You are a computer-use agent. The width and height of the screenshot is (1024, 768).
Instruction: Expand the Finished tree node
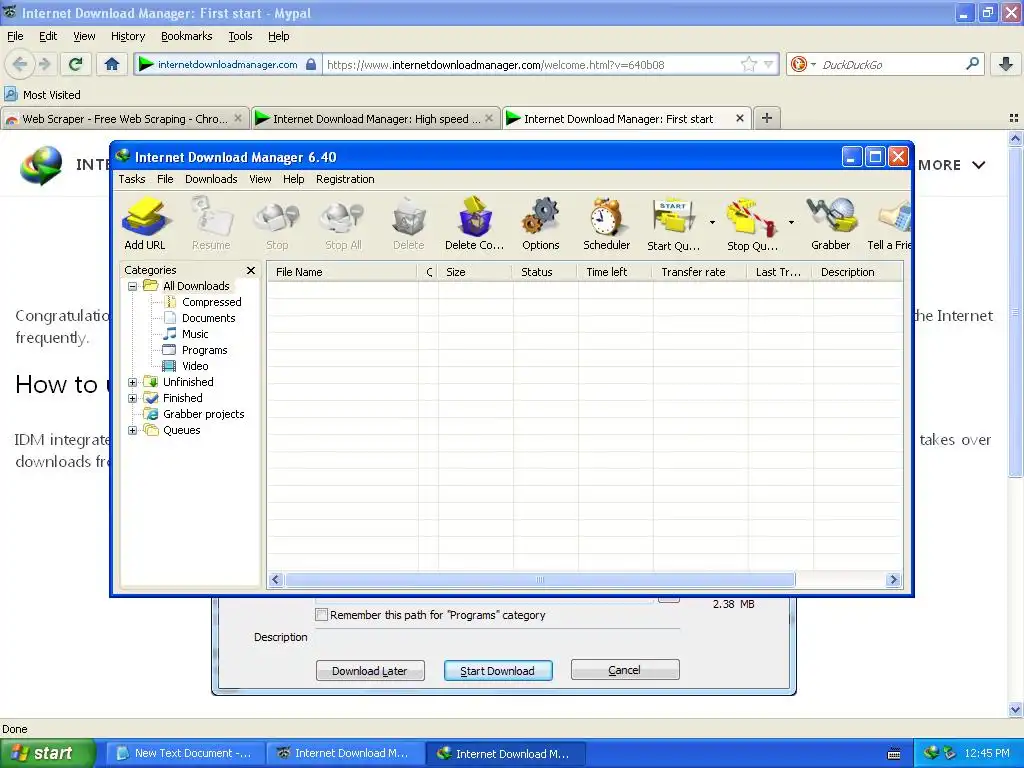click(133, 398)
